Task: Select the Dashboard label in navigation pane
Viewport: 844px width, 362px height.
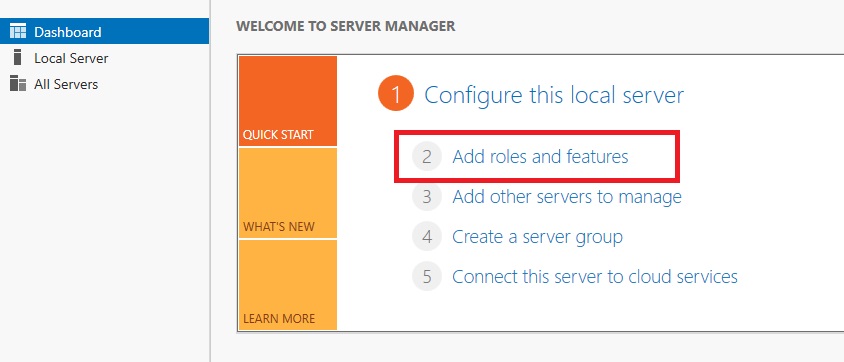Action: (x=68, y=32)
